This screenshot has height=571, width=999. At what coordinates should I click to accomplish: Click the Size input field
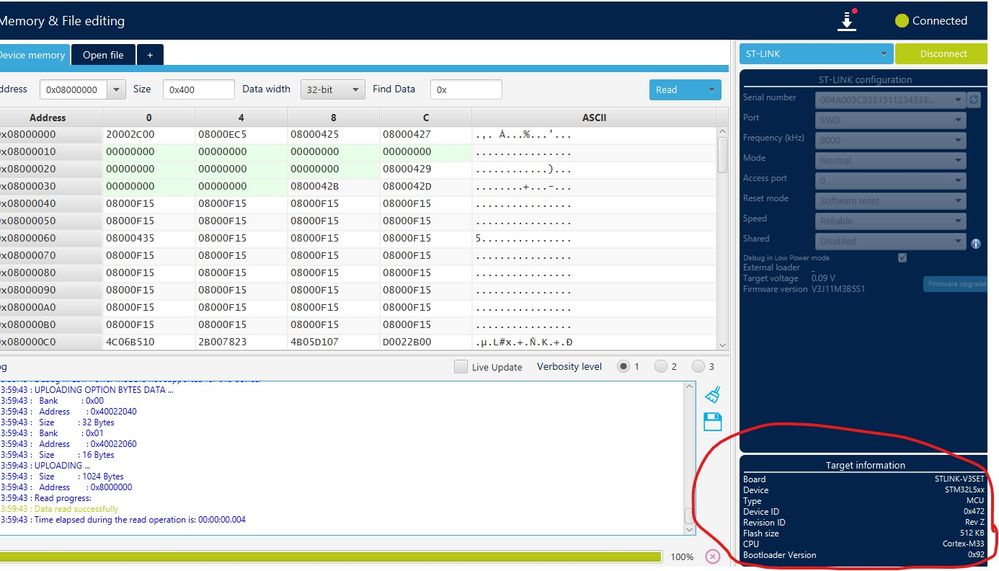(x=198, y=90)
